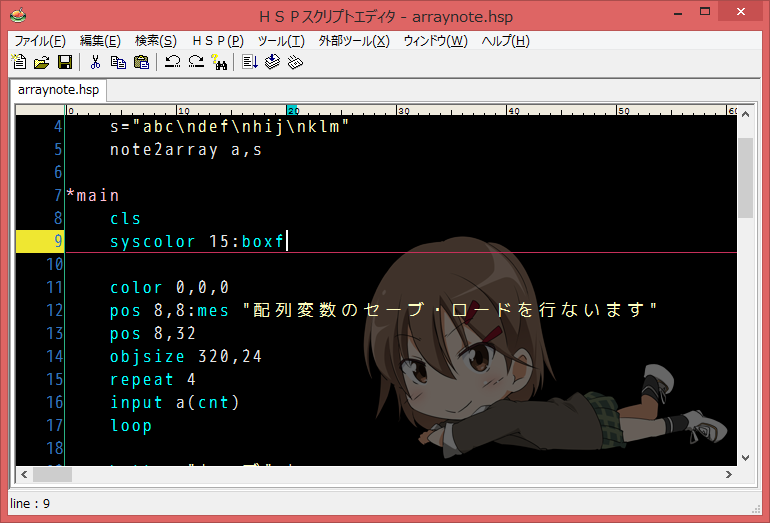Select the arraynote.hsp tab
This screenshot has width=770, height=523.
coord(59,90)
